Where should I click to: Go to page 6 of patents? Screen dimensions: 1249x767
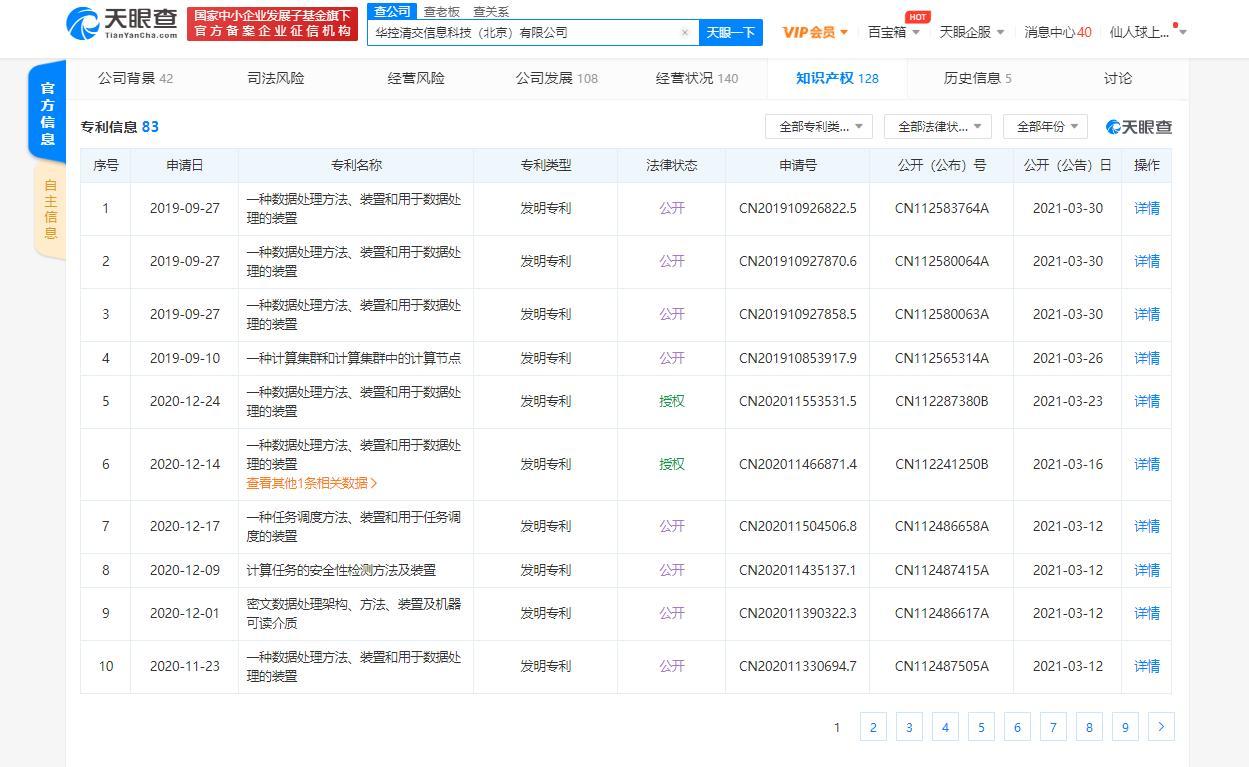point(1017,727)
